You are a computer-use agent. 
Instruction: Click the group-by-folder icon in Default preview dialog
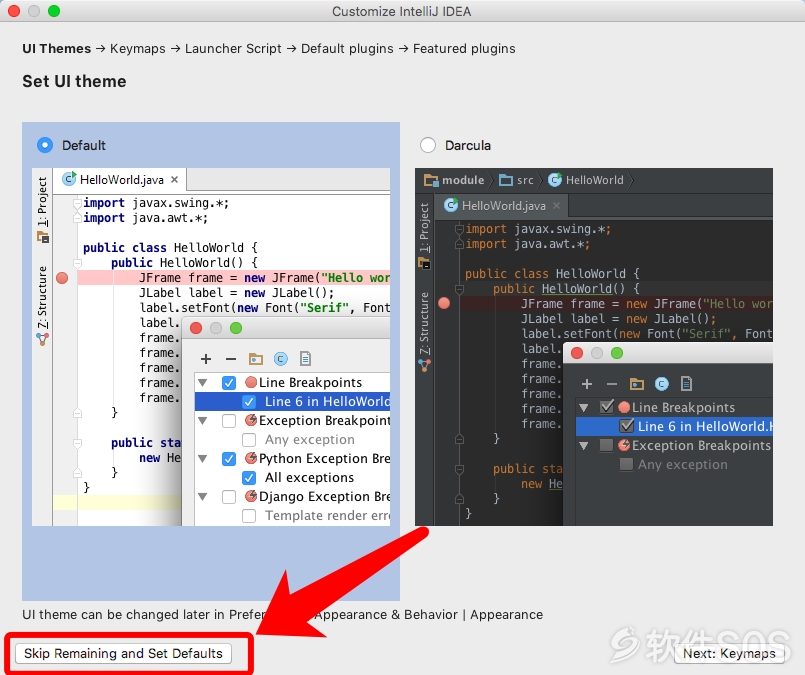point(256,359)
